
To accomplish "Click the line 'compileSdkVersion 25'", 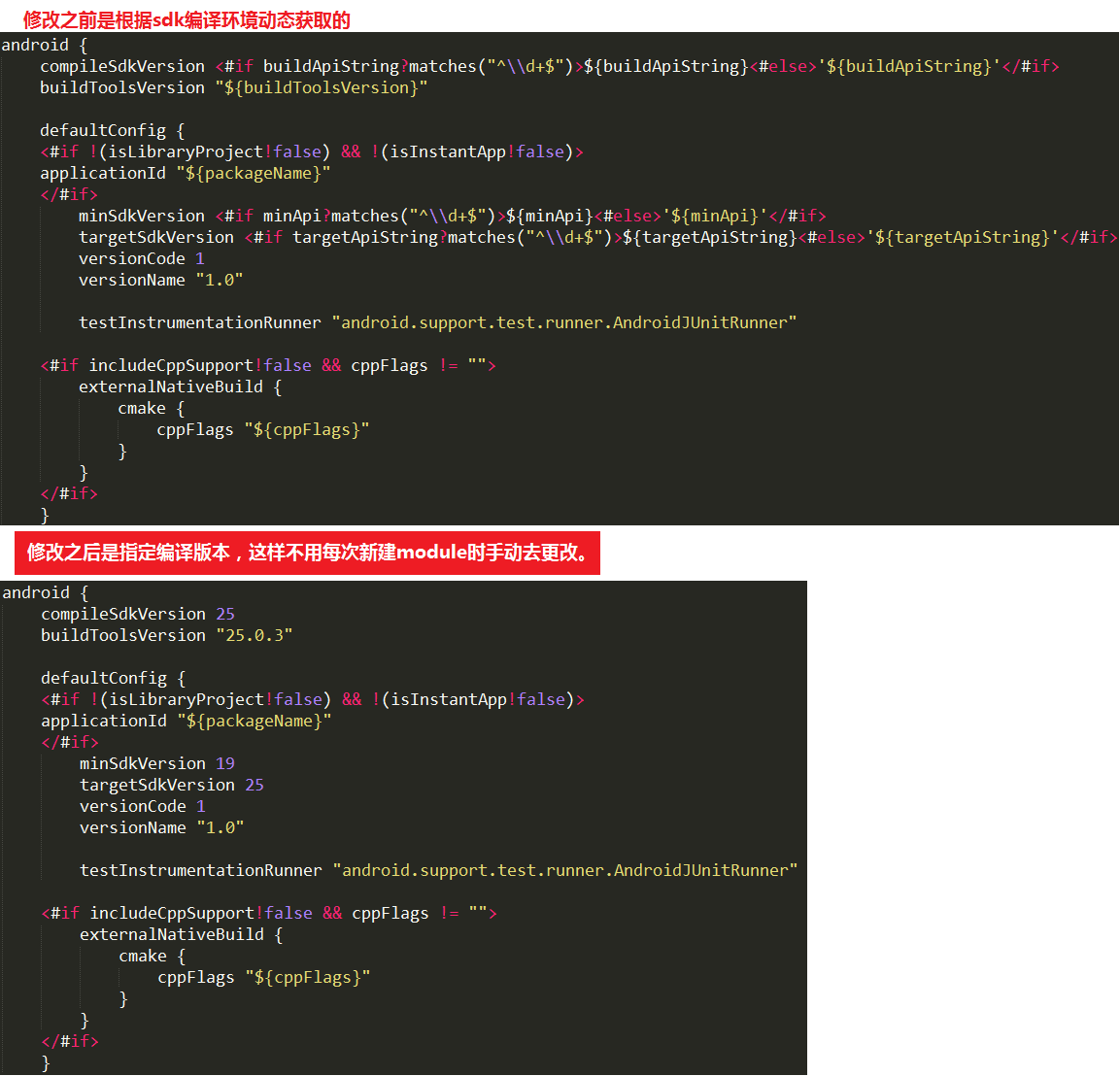I will [x=138, y=614].
